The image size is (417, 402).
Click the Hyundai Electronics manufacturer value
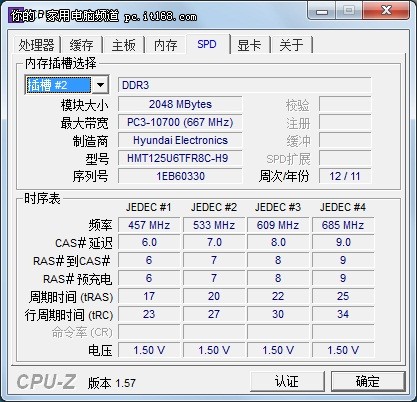point(180,140)
